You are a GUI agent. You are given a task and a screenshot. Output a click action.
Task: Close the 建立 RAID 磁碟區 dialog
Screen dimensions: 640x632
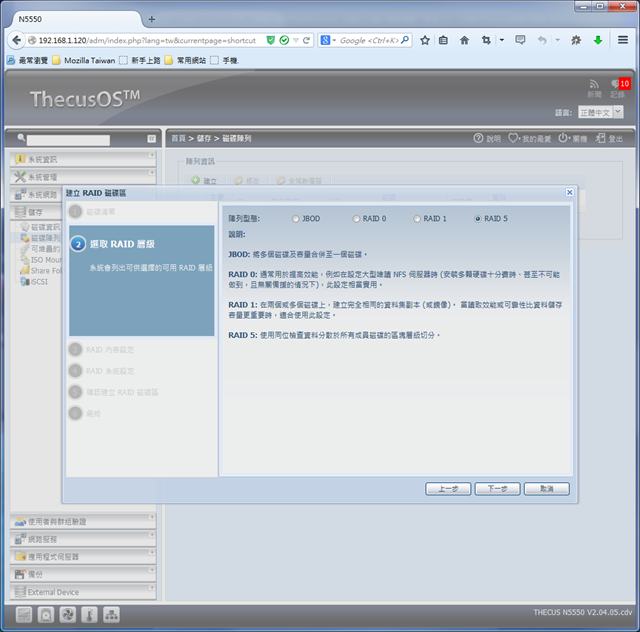coord(569,192)
